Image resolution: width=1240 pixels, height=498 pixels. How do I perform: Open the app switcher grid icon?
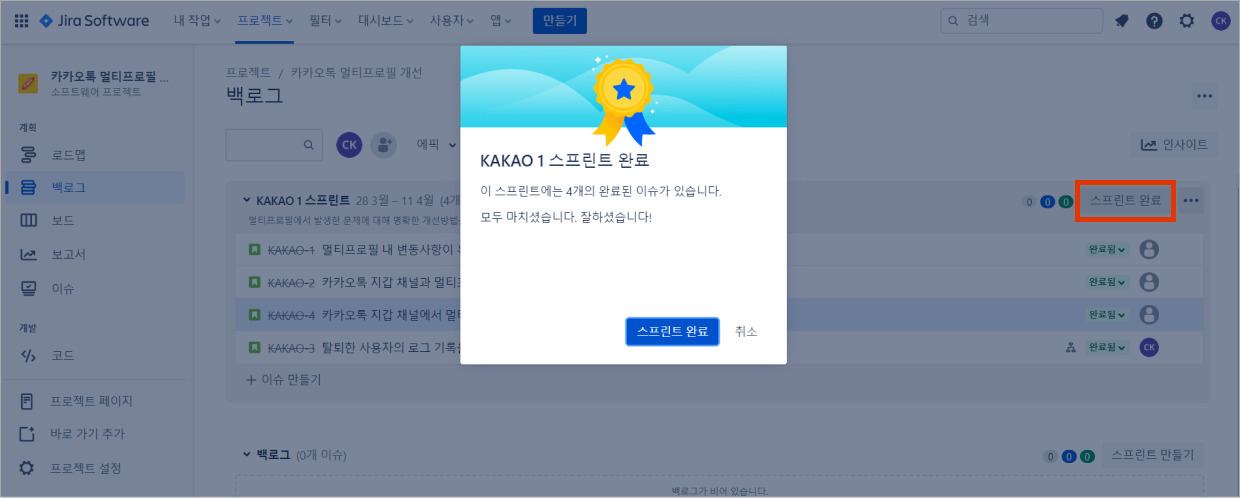(20, 21)
